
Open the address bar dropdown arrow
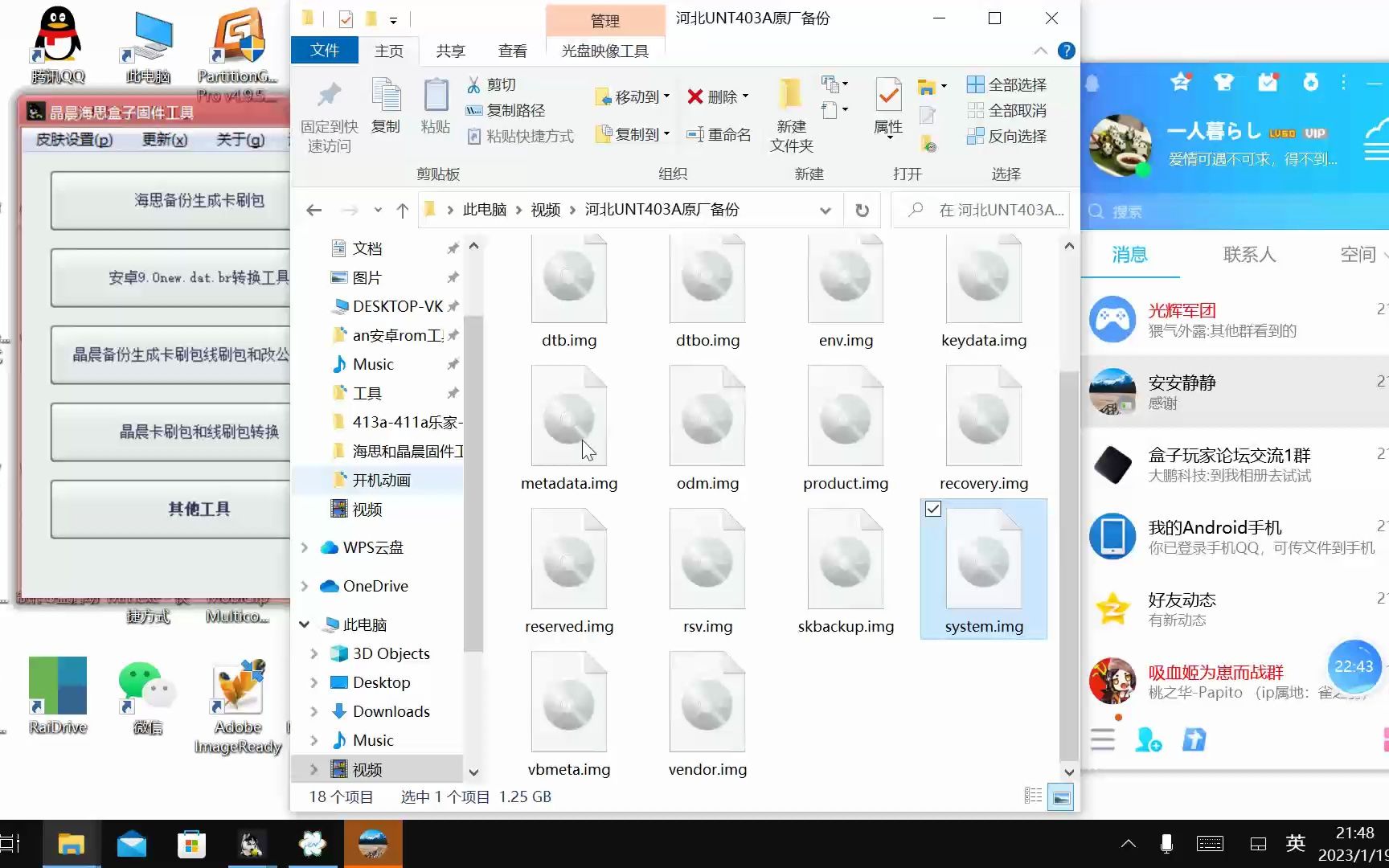pyautogui.click(x=826, y=210)
